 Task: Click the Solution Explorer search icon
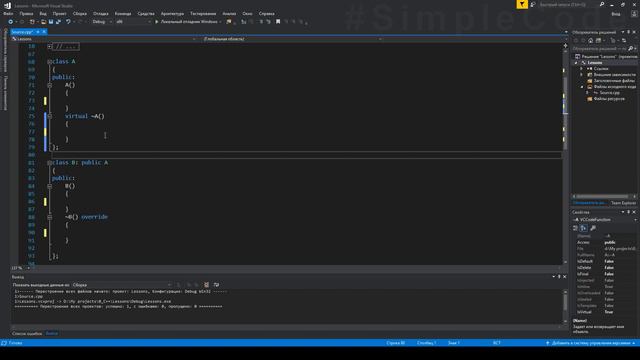click(631, 49)
